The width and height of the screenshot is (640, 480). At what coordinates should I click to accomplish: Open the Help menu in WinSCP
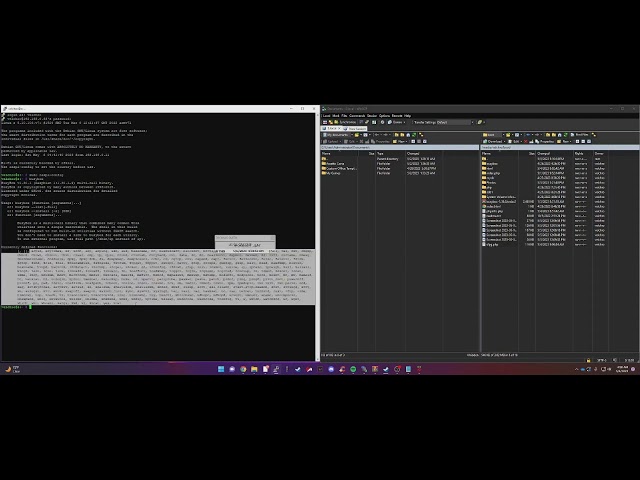[407, 116]
